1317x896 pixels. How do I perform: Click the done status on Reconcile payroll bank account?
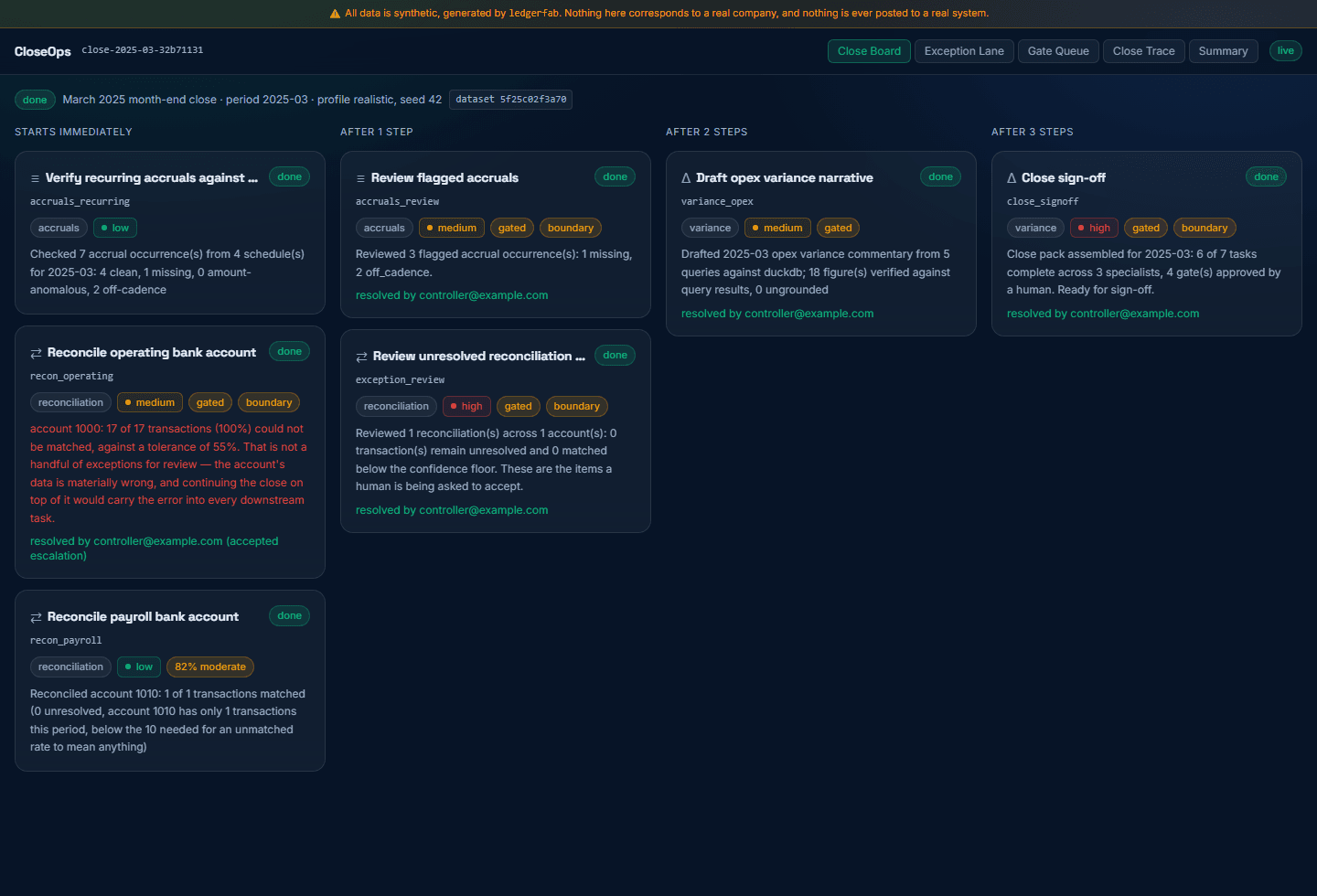pyautogui.click(x=289, y=616)
